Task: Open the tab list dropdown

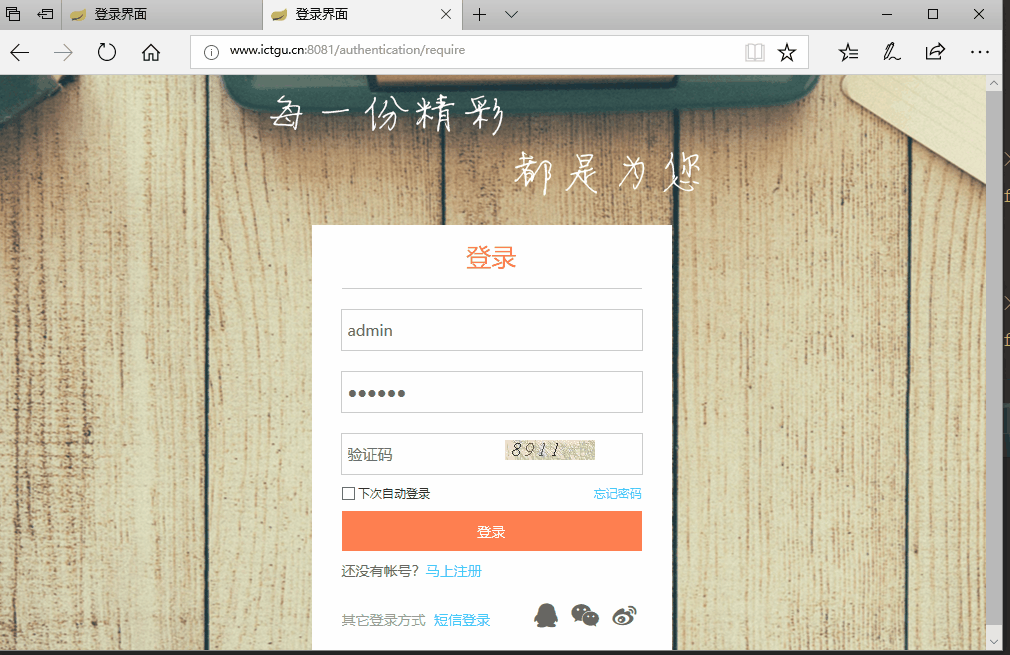Action: click(x=511, y=14)
